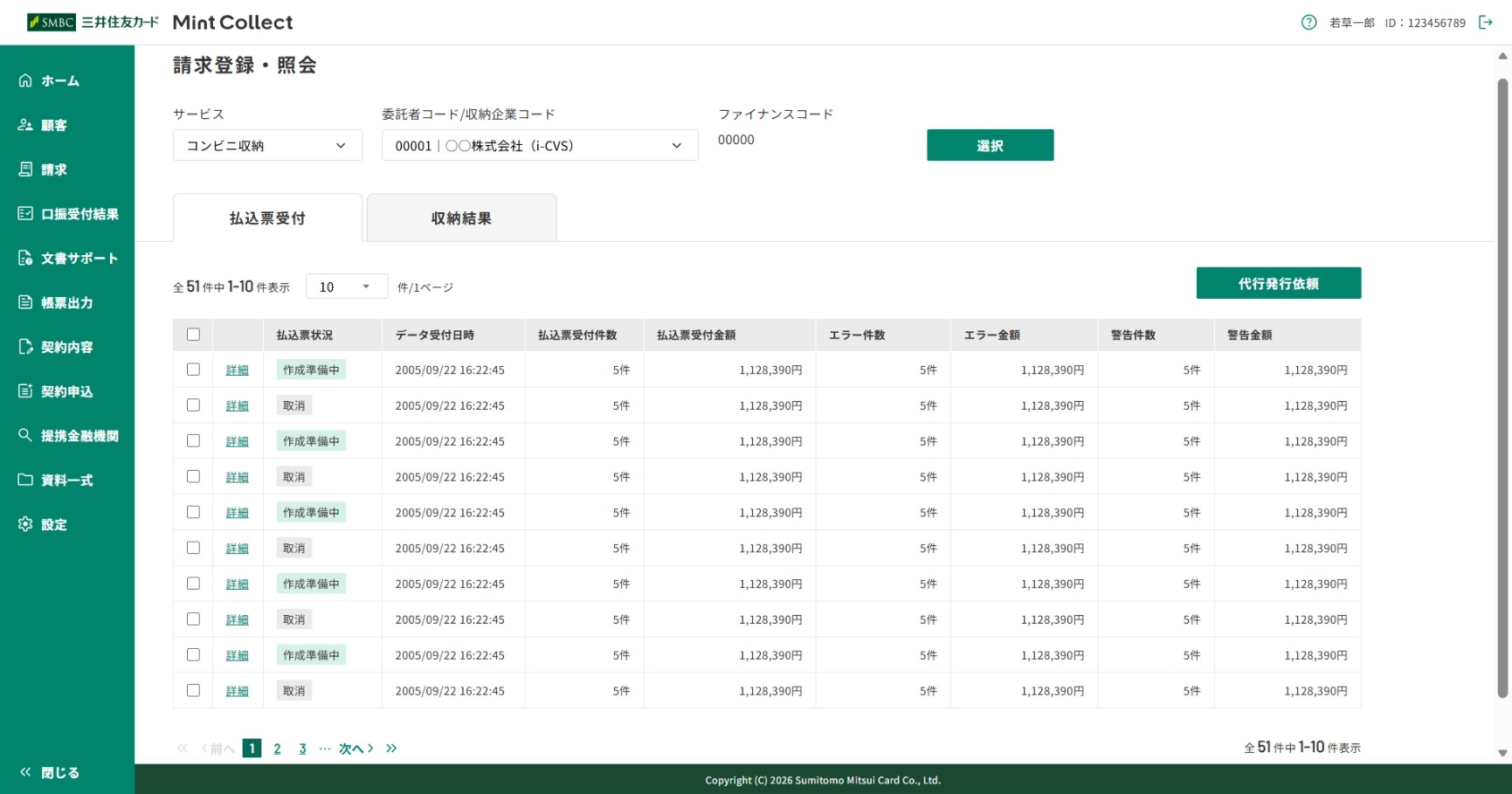The height and width of the screenshot is (794, 1512).
Task: Switch to the 収納結果 tab
Action: (461, 217)
